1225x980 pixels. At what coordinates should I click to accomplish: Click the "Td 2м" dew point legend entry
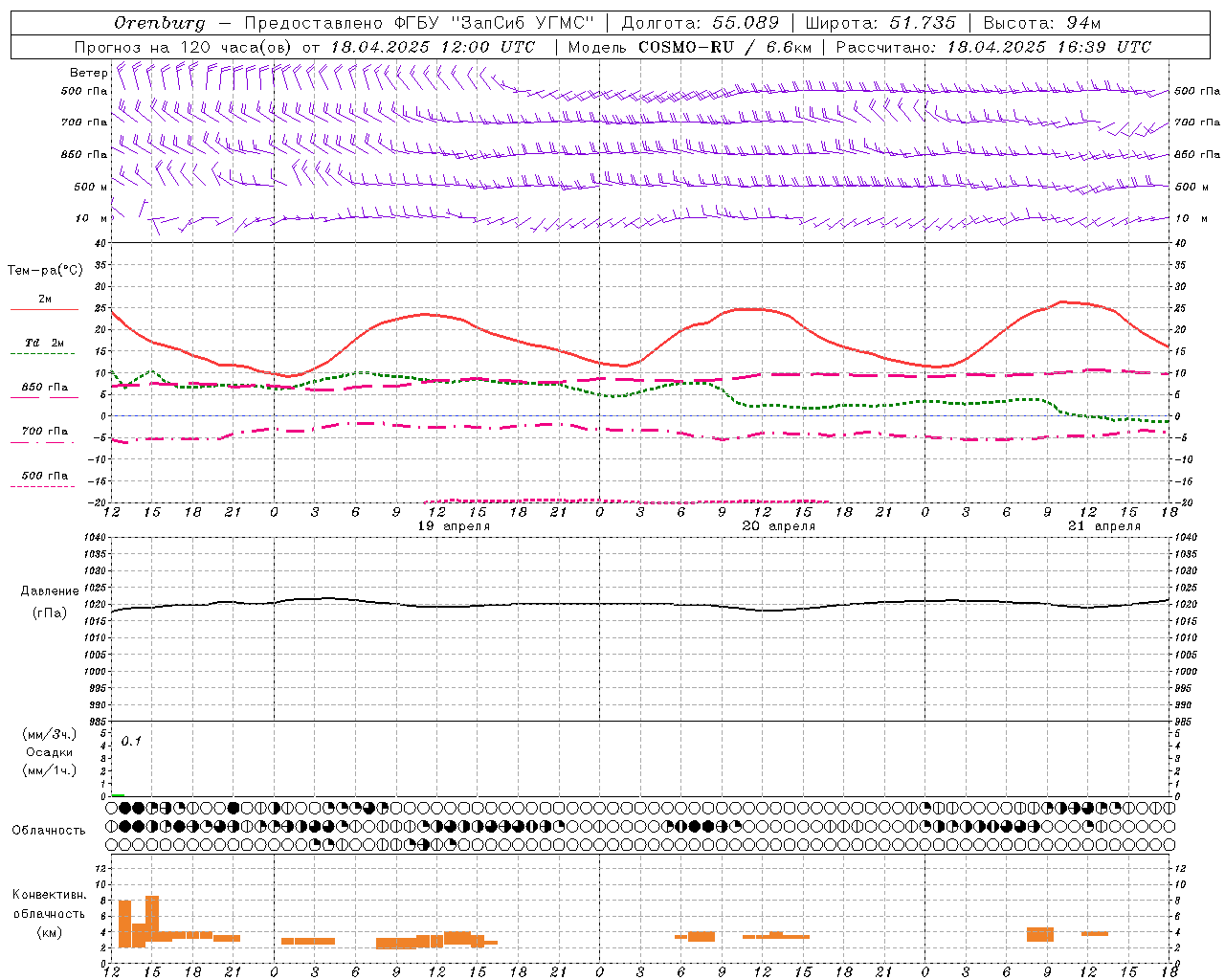coord(44,343)
